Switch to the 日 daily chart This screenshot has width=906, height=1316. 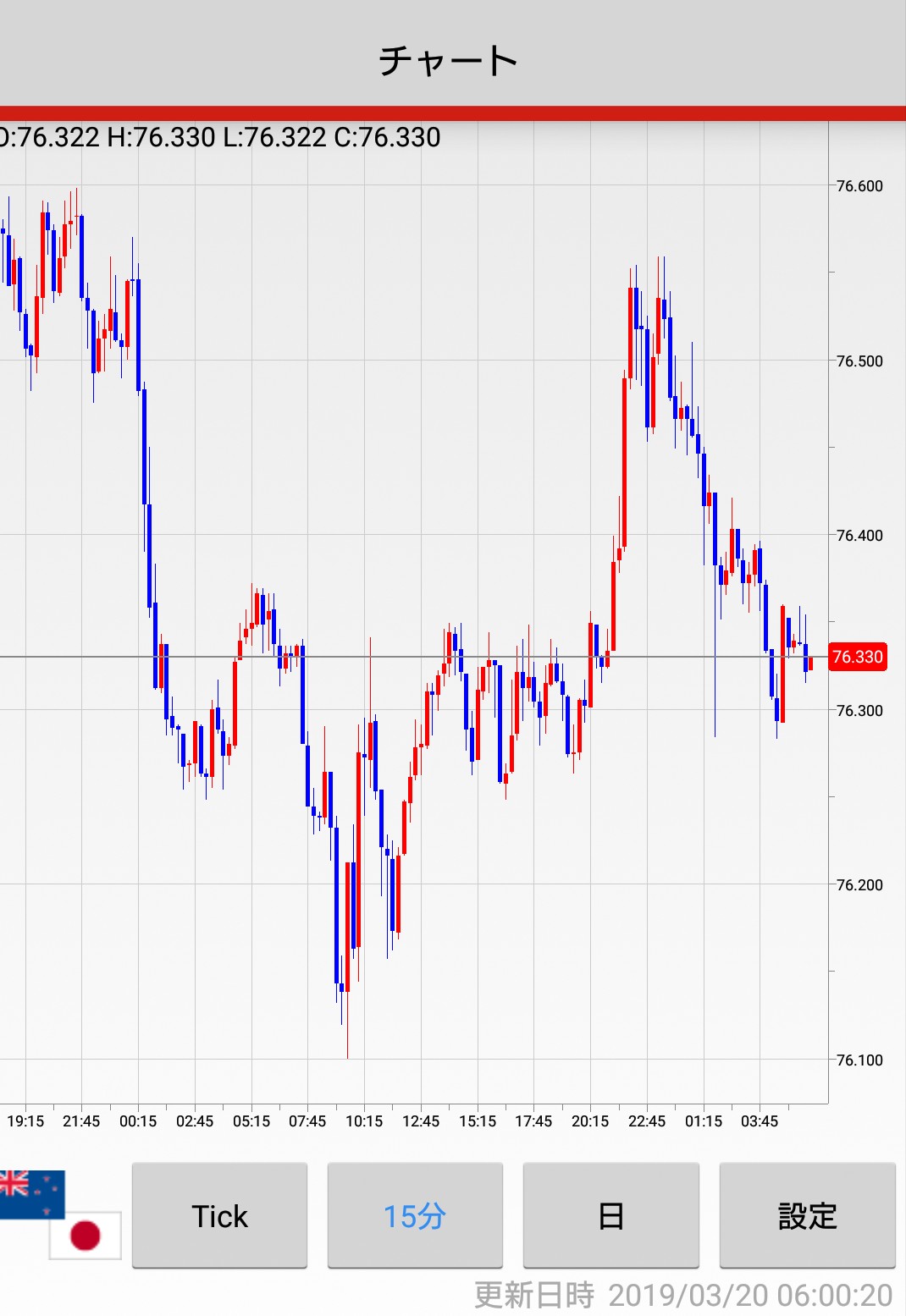pyautogui.click(x=610, y=1215)
